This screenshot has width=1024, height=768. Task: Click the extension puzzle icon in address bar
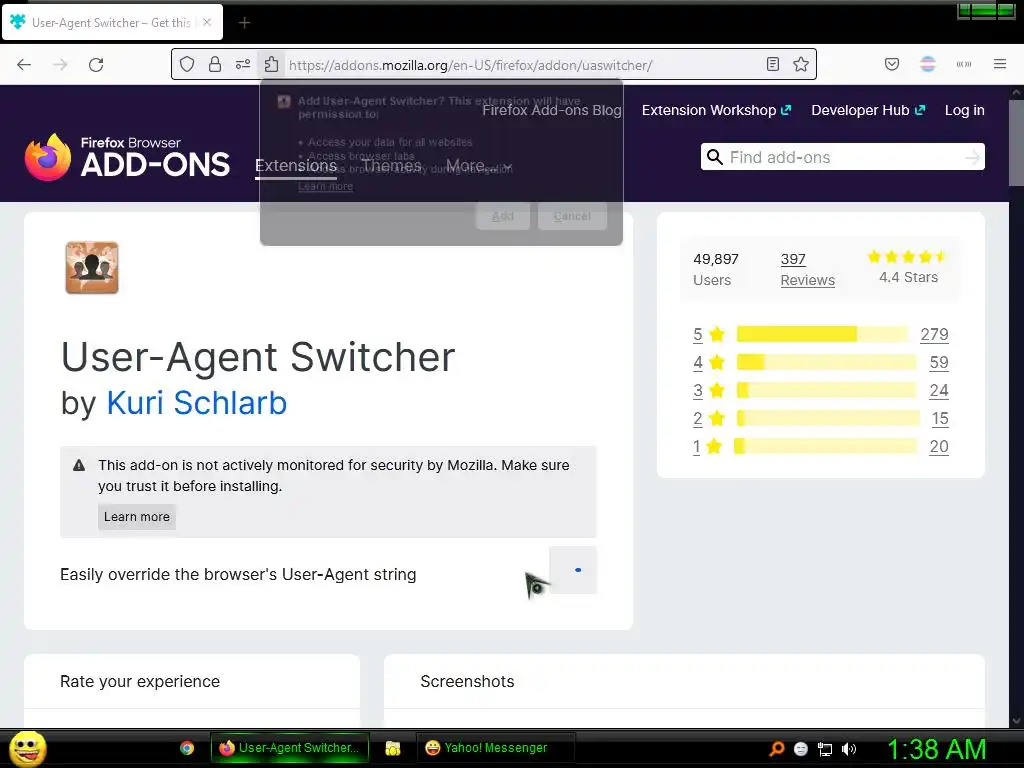[x=272, y=64]
